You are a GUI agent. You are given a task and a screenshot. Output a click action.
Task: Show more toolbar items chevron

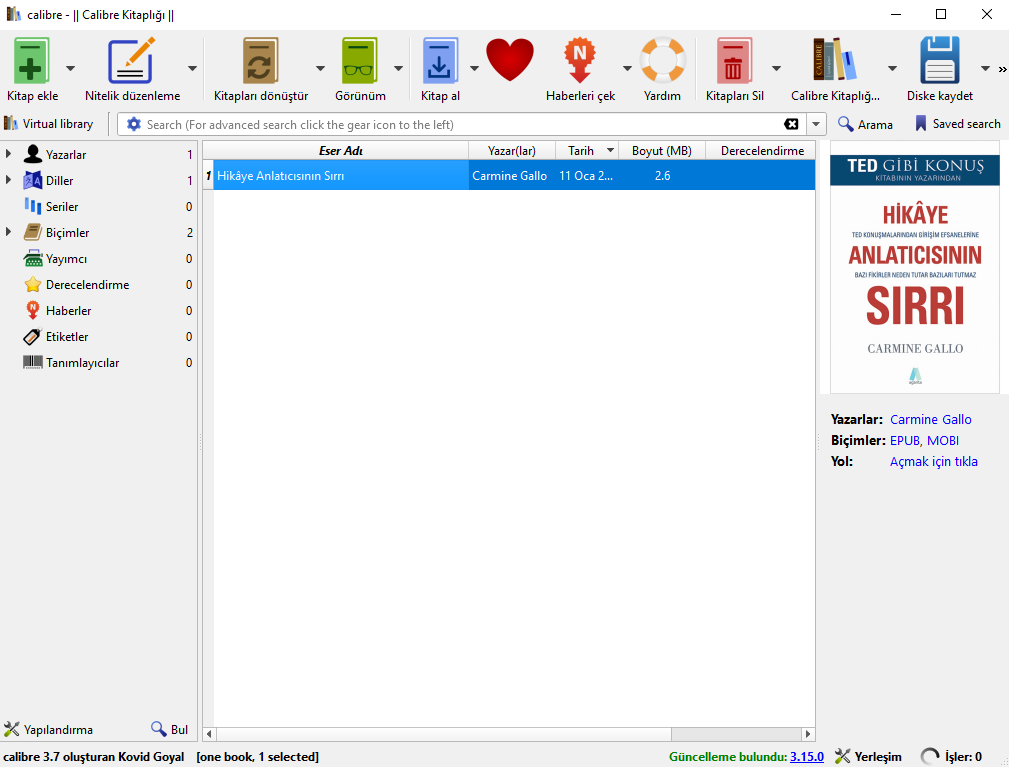(x=1002, y=69)
